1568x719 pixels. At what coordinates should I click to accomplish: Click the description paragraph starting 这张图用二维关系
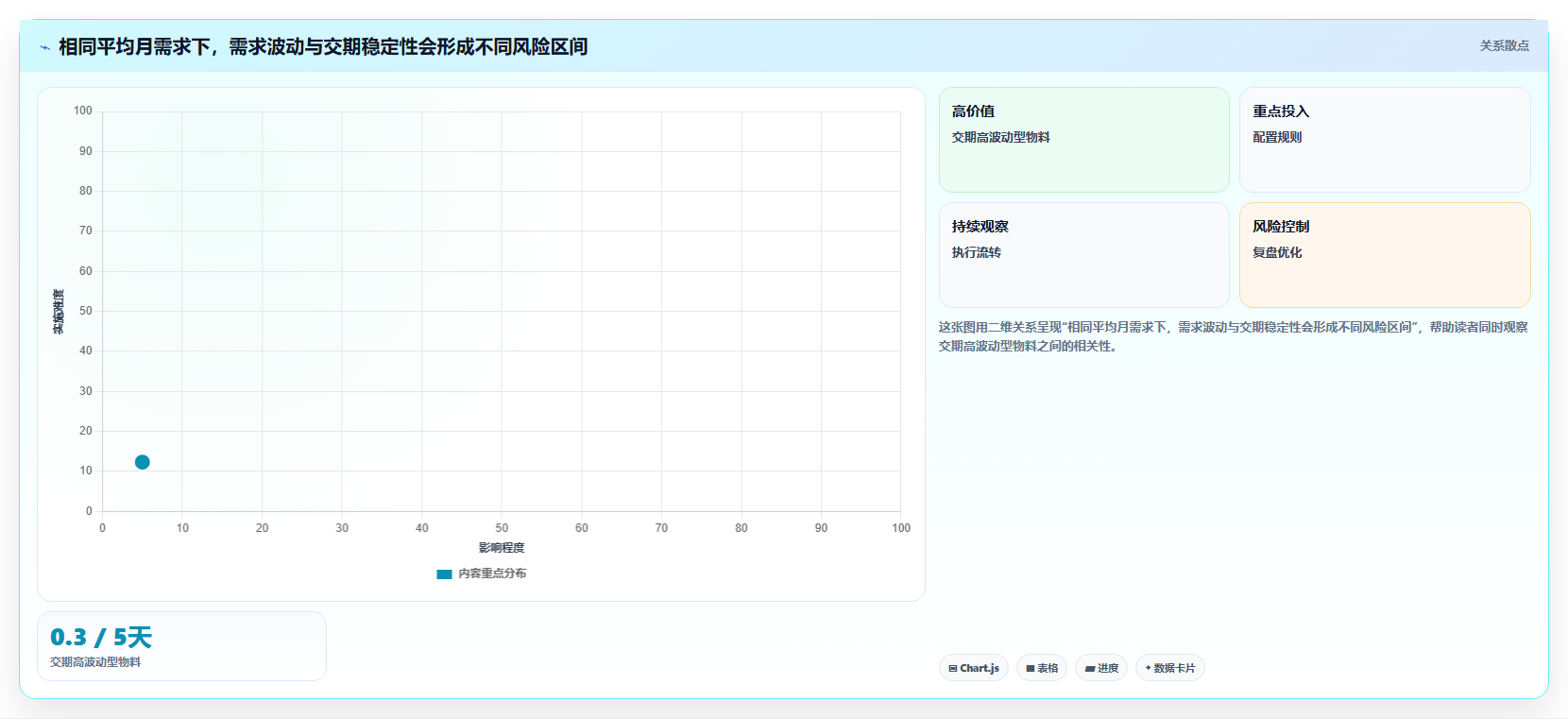(x=1233, y=336)
